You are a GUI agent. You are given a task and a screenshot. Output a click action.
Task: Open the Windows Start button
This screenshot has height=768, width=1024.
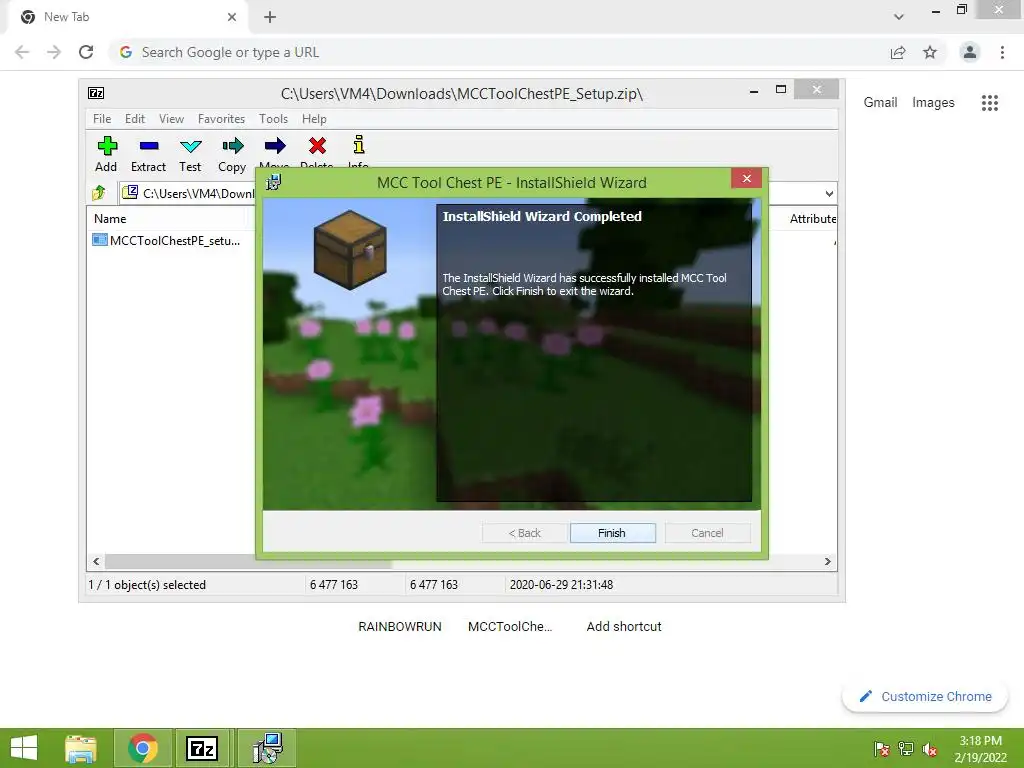tap(24, 748)
